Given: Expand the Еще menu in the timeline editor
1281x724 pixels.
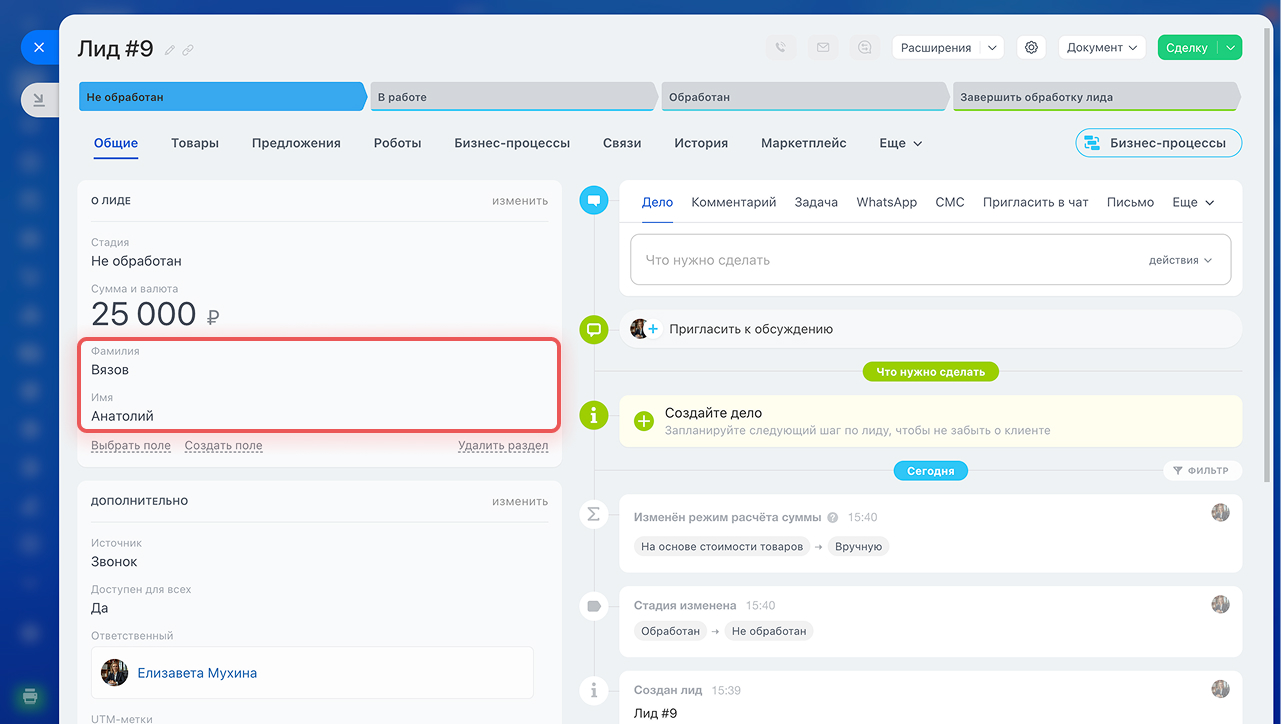Looking at the screenshot, I should pyautogui.click(x=1193, y=202).
